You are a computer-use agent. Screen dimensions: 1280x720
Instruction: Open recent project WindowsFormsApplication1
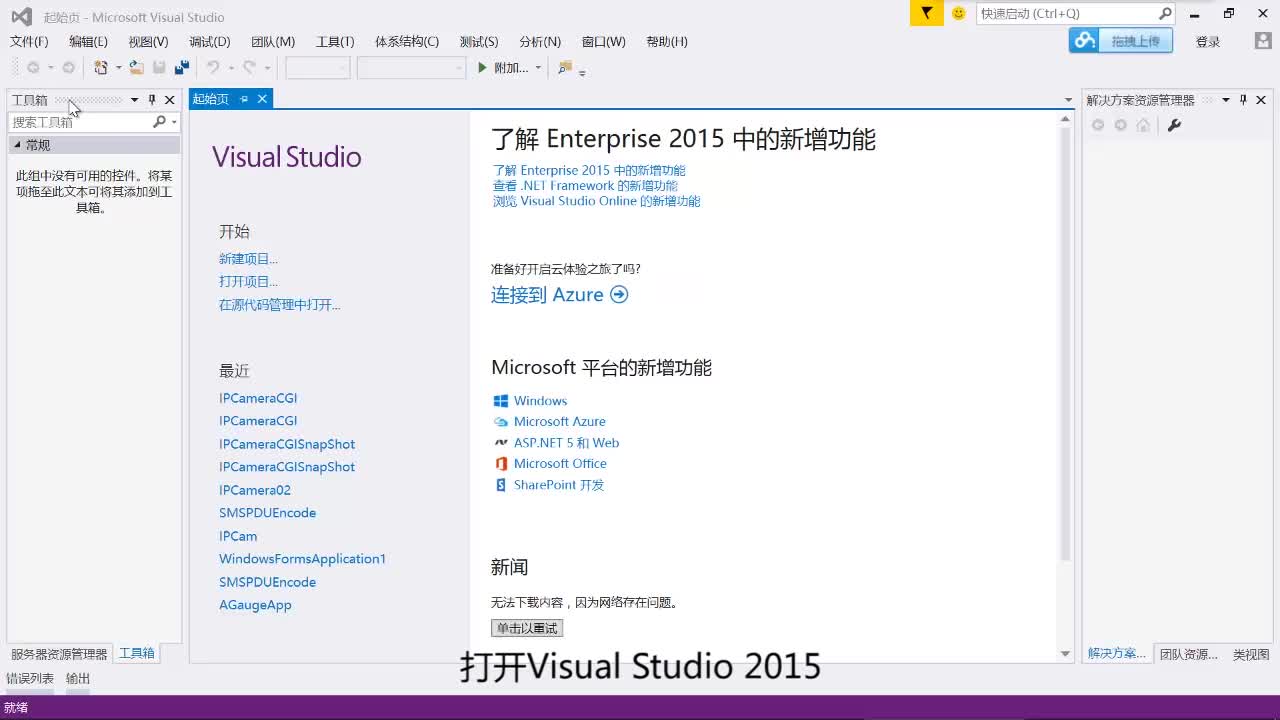(x=302, y=559)
